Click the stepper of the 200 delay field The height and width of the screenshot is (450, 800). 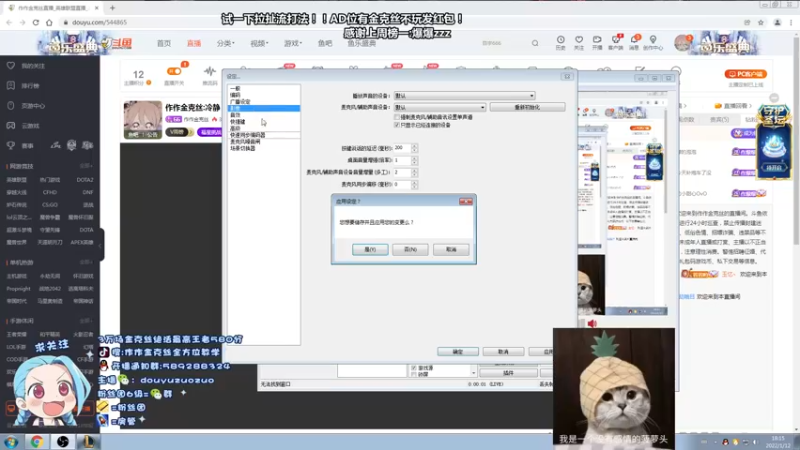(414, 148)
